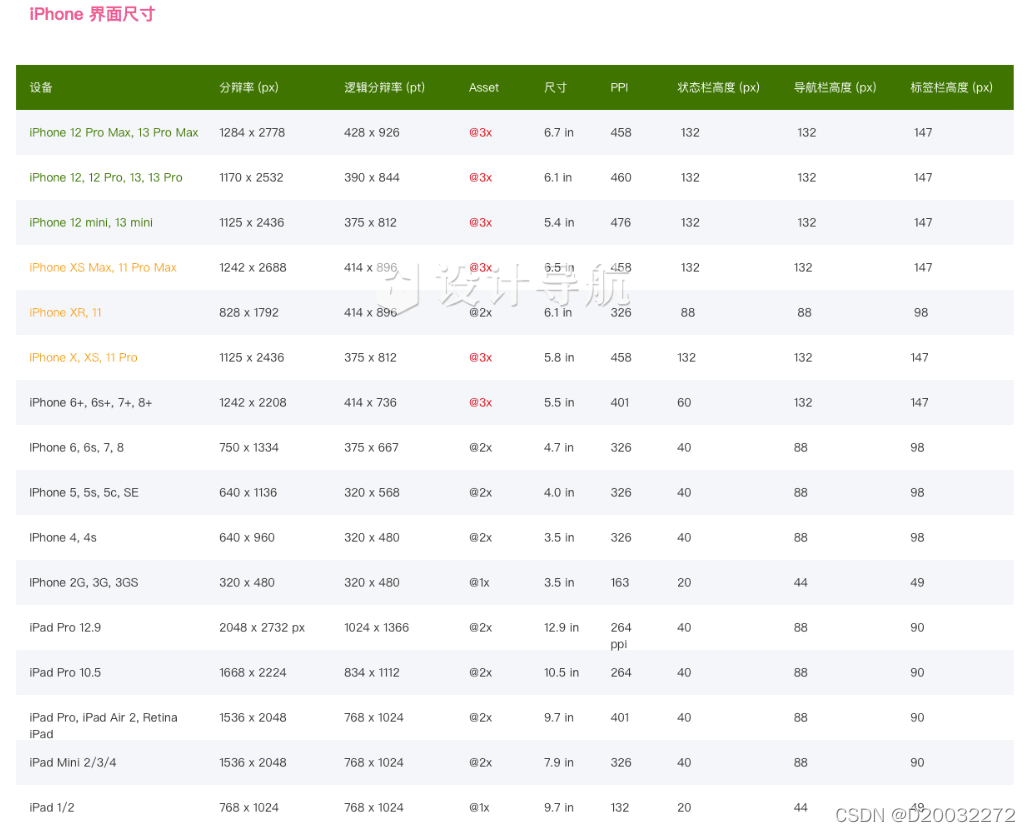Viewport: 1030px width, 832px height.
Task: Click the '标签栏高度 (px)' column header
Action: click(x=951, y=87)
